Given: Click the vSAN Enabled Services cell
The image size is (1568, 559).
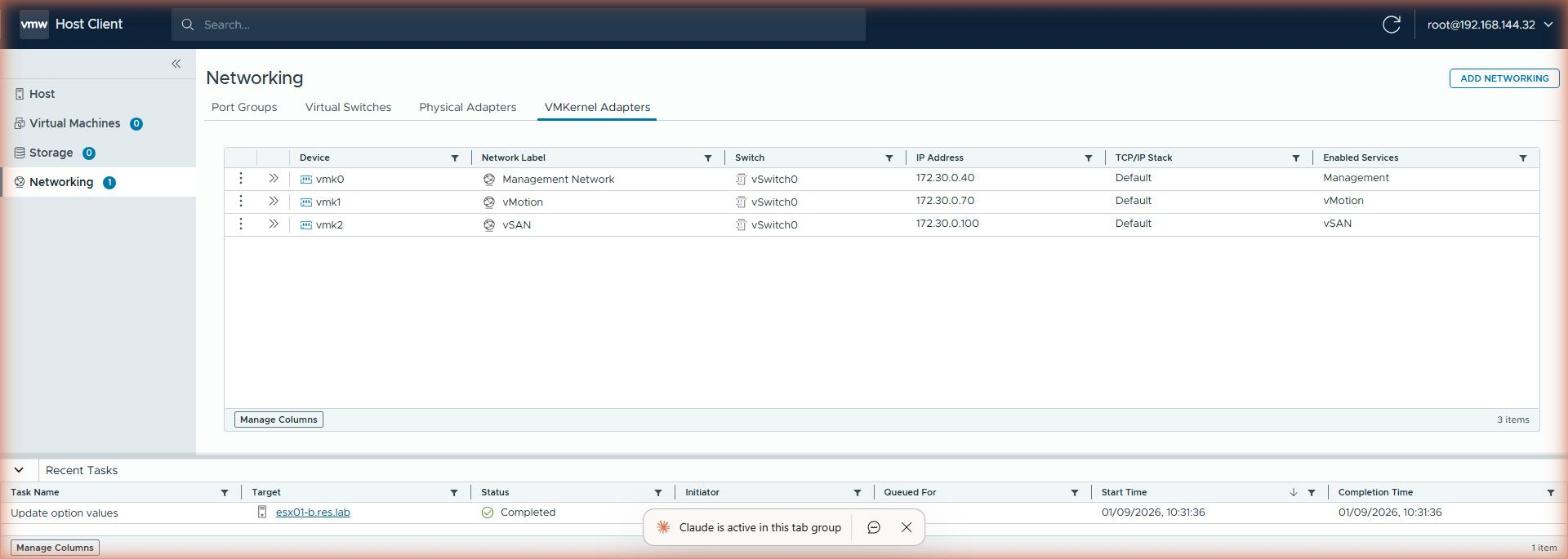Looking at the screenshot, I should click(x=1337, y=224).
